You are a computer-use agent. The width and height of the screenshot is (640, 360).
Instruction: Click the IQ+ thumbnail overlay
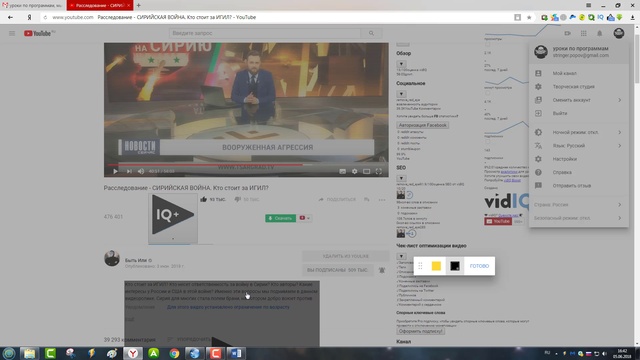(x=173, y=219)
